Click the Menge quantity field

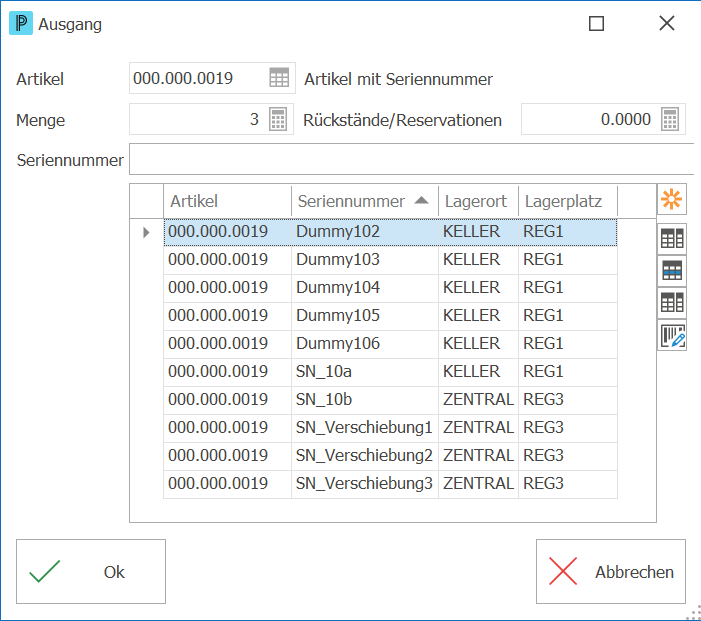click(x=199, y=119)
